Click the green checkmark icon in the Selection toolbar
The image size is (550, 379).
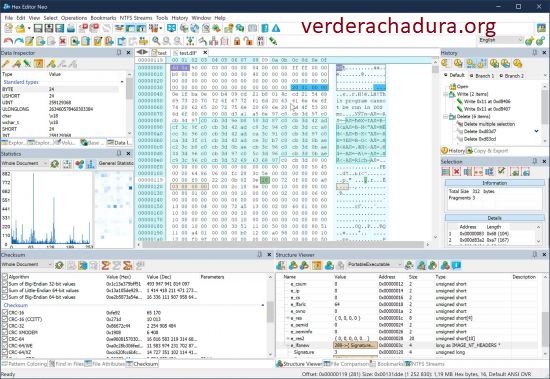pos(502,172)
